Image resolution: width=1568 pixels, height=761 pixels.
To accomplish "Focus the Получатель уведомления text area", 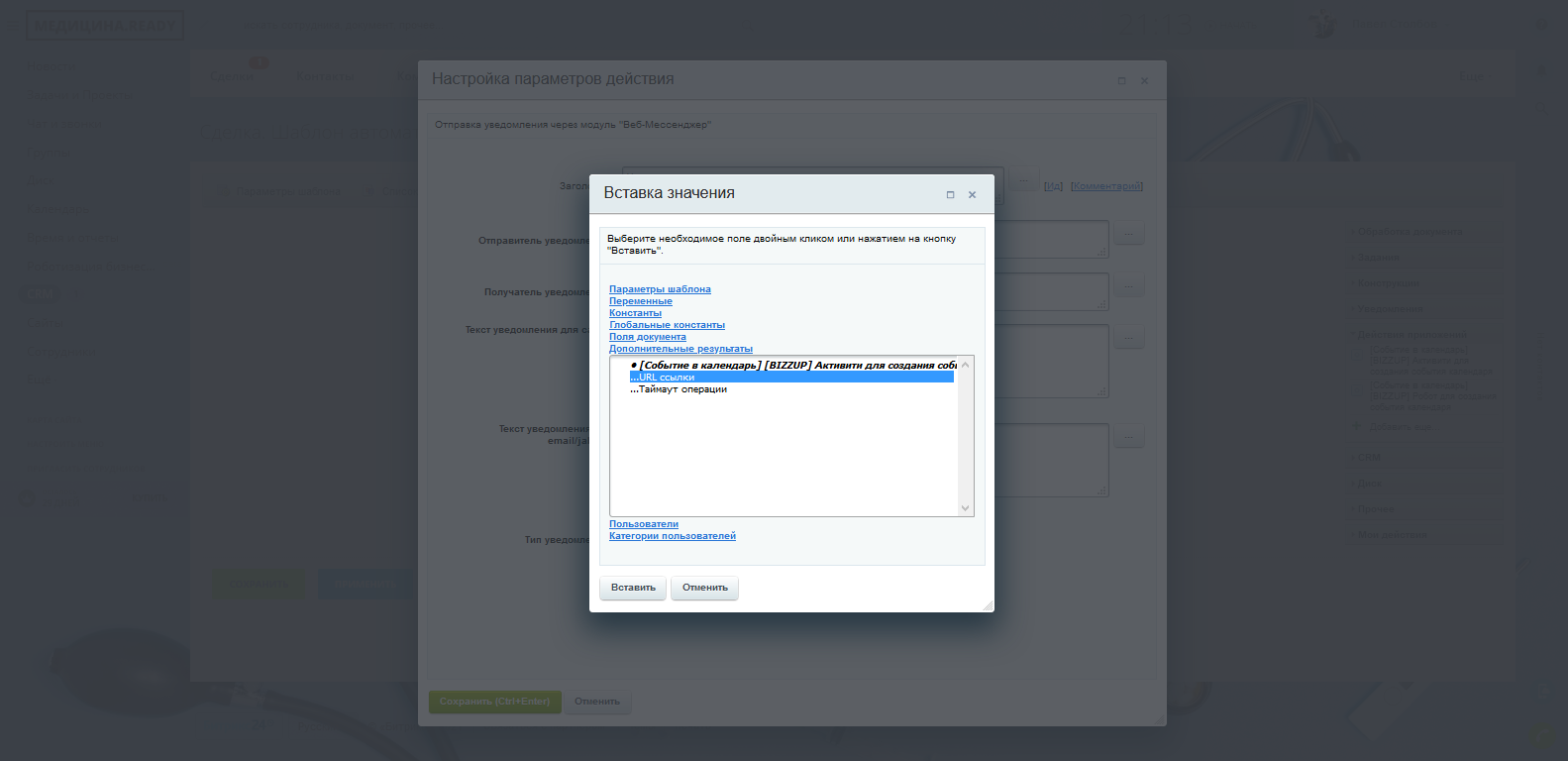I will (1051, 291).
